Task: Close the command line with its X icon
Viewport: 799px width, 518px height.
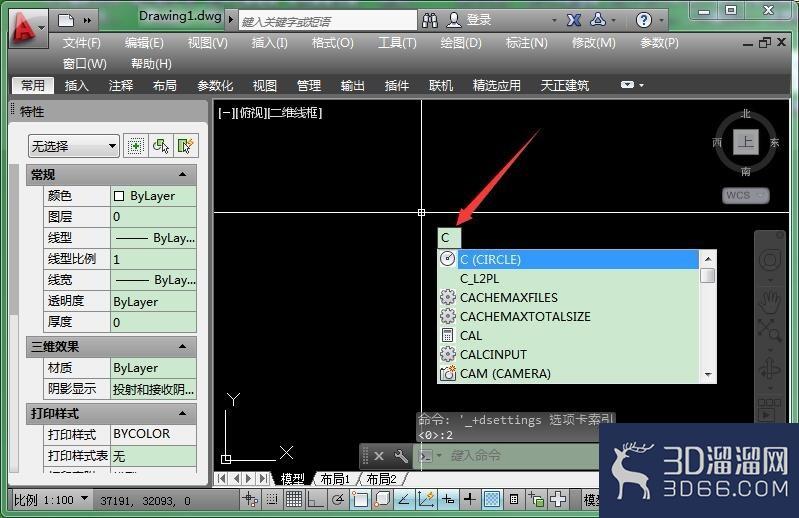Action: (379, 456)
